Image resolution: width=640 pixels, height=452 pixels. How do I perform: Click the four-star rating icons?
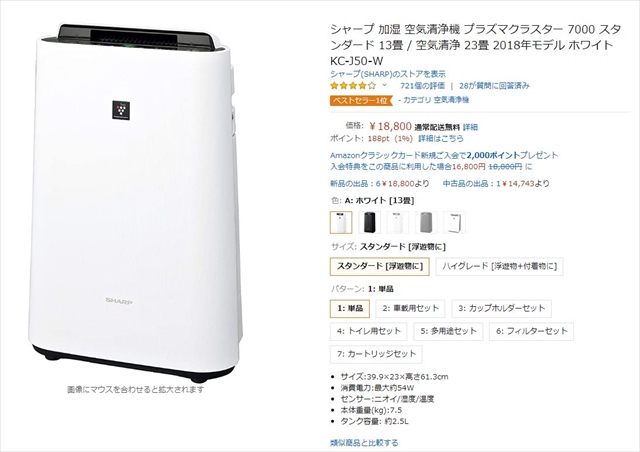pos(353,86)
